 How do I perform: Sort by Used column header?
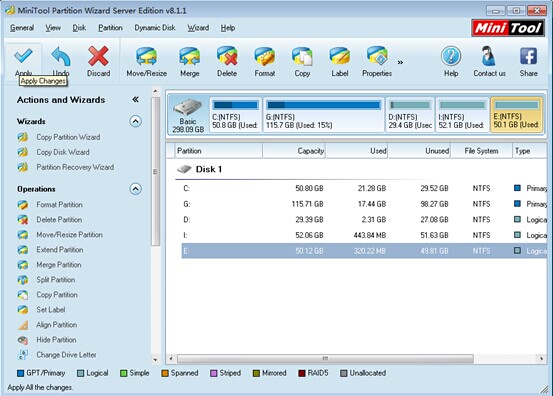click(x=357, y=151)
